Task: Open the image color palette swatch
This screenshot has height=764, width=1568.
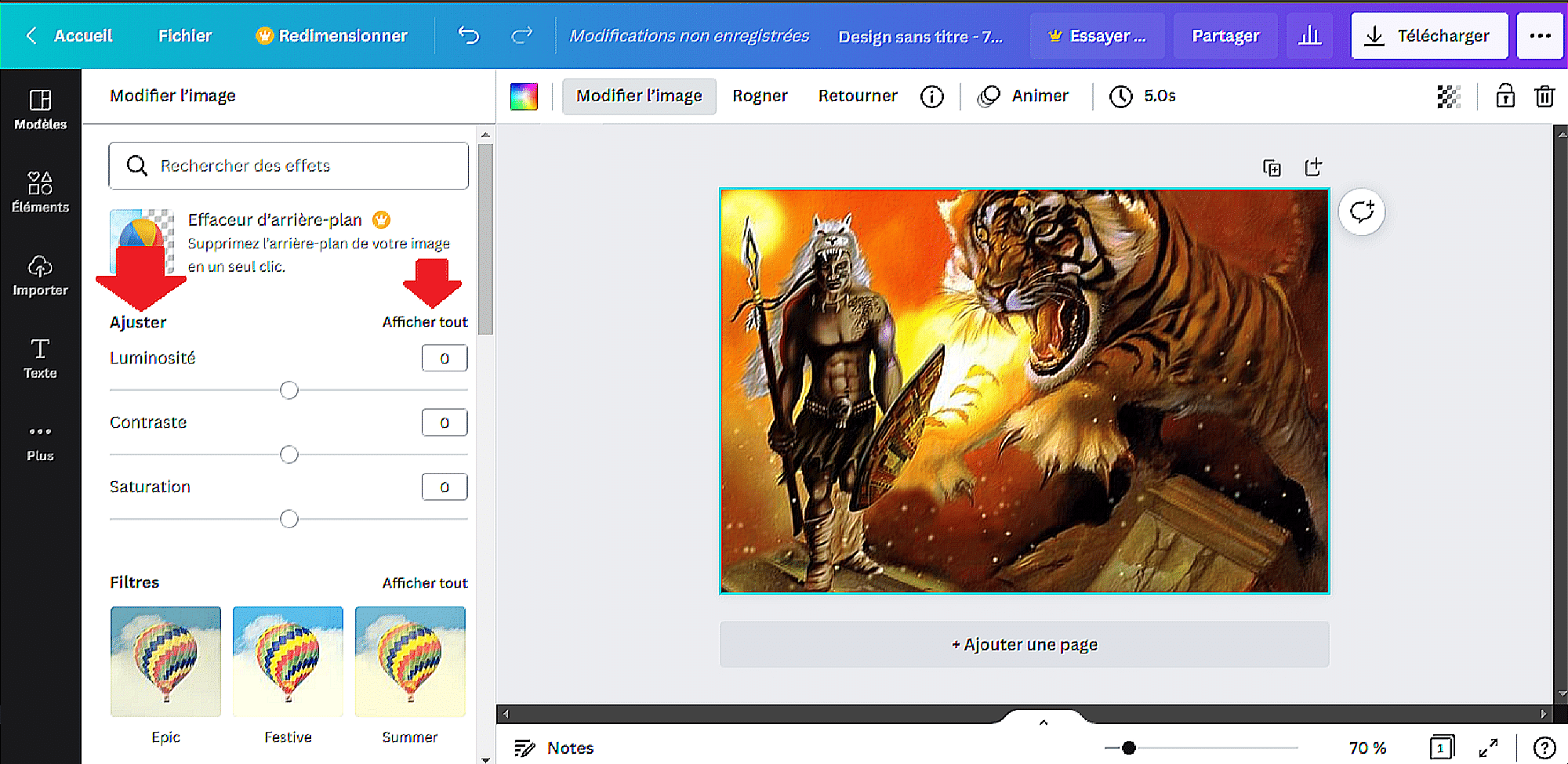Action: [x=524, y=96]
